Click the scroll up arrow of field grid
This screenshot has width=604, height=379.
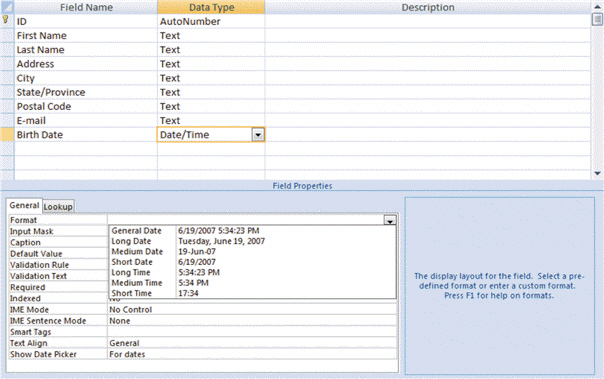coord(597,7)
